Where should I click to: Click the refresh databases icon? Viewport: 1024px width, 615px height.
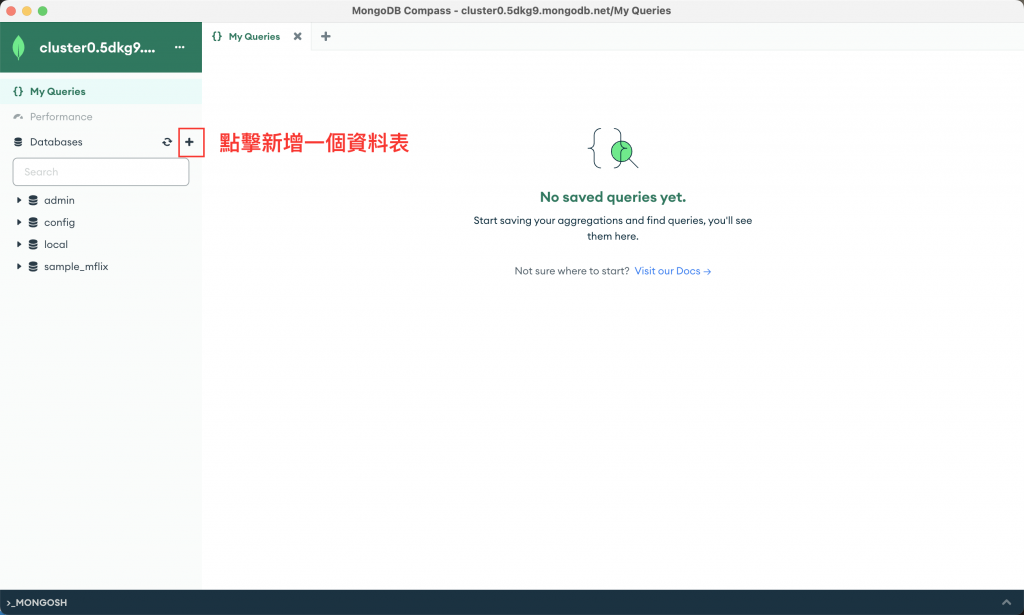tap(167, 142)
